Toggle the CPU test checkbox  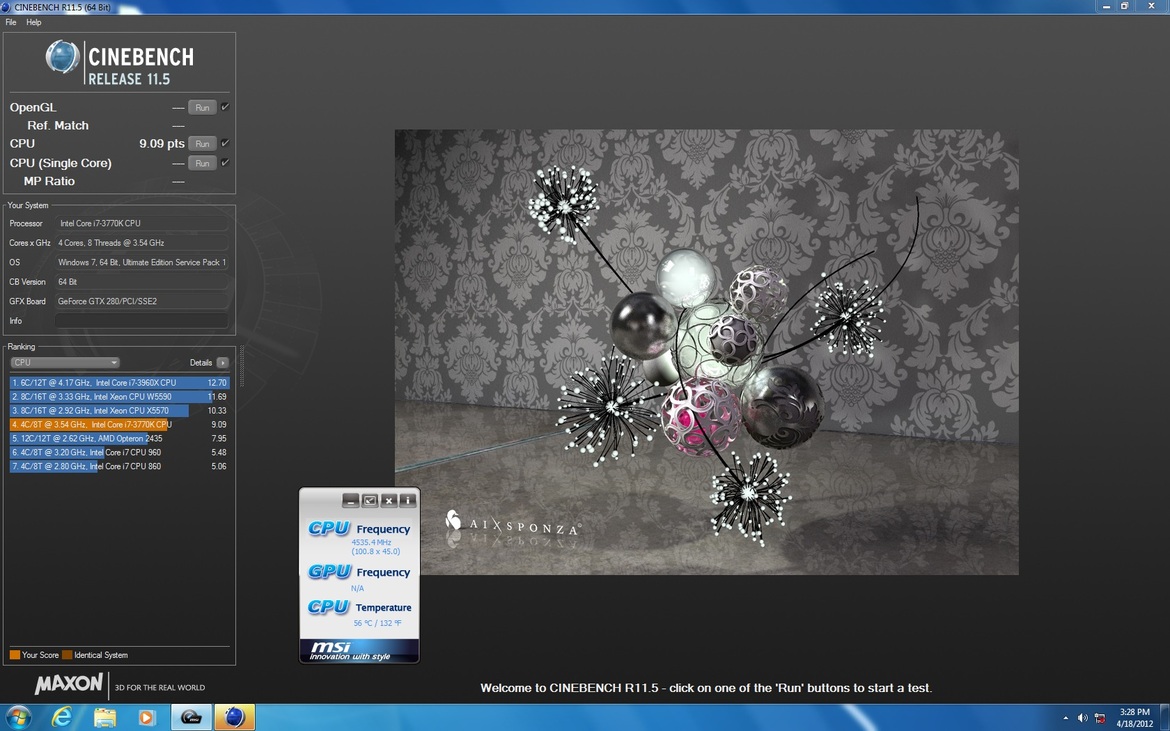point(225,142)
